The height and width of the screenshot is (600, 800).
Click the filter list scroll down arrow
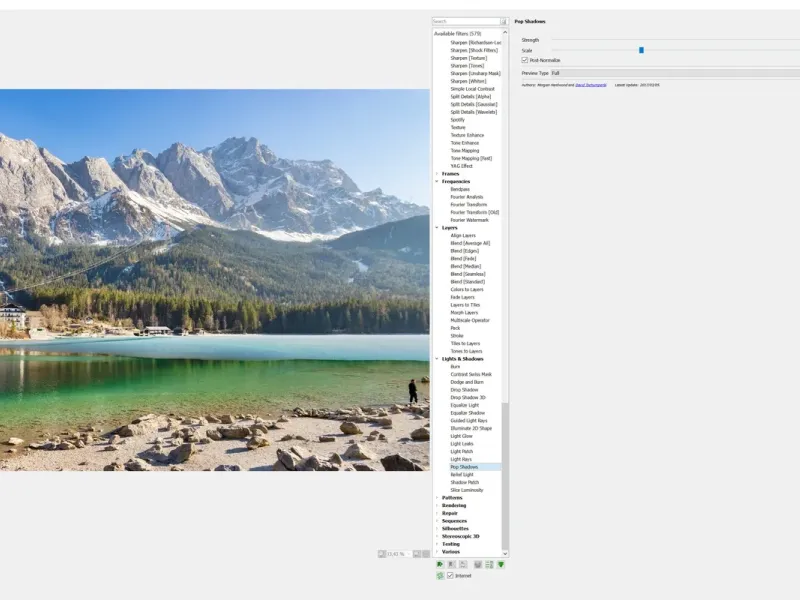(505, 553)
